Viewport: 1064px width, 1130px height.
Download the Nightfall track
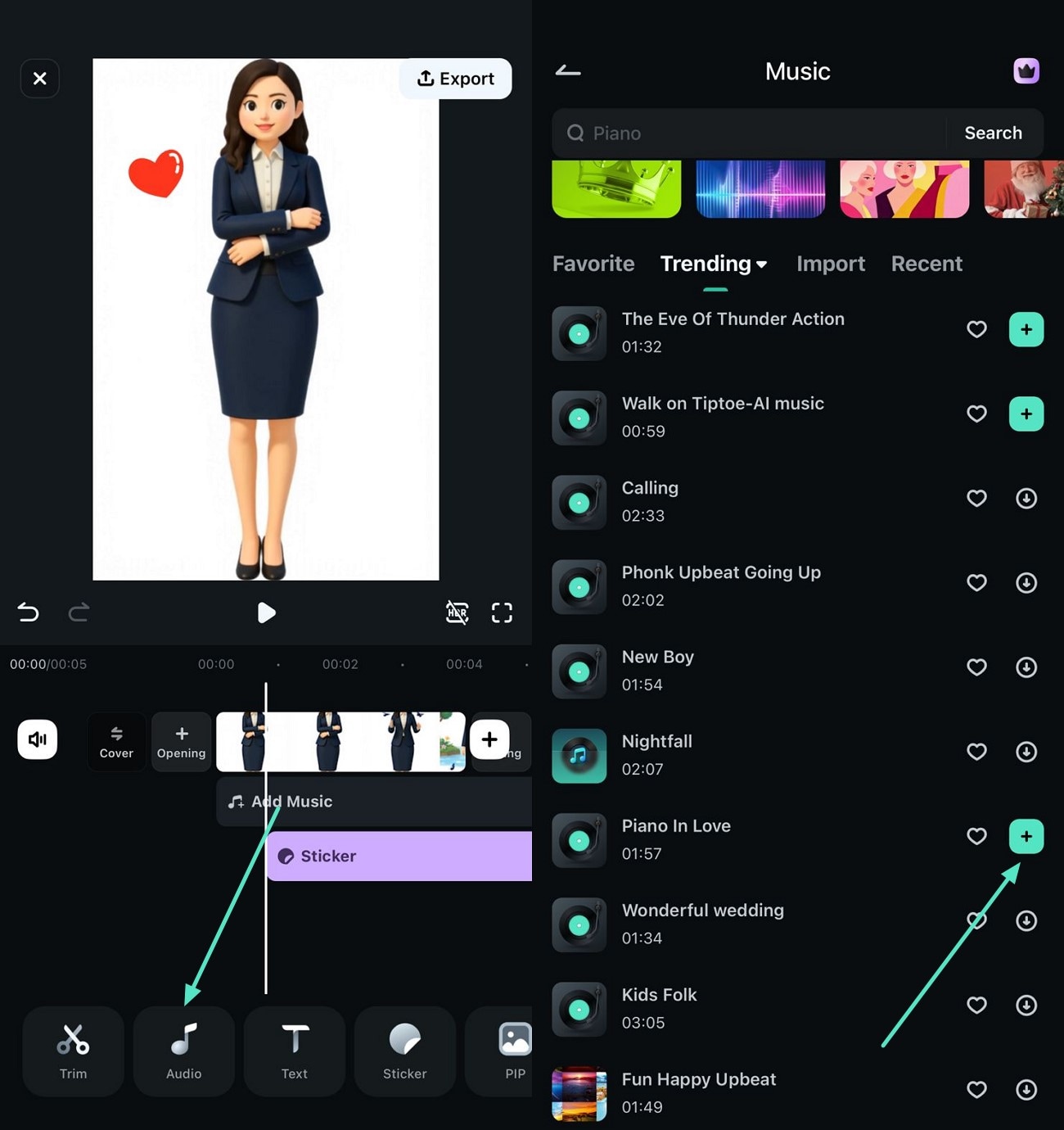(1026, 752)
